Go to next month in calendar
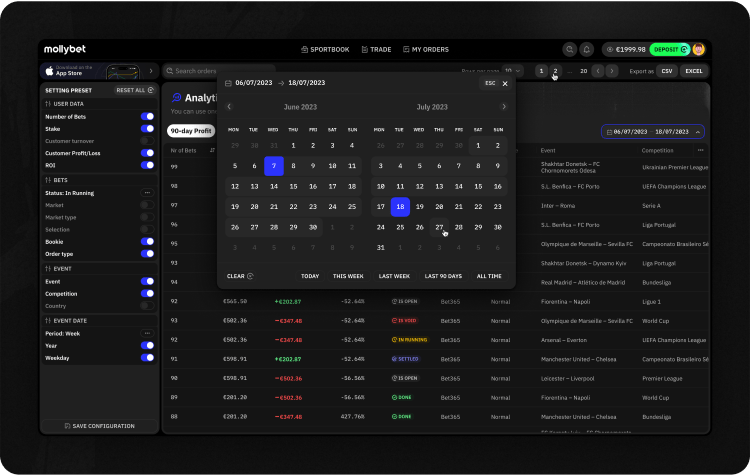 pos(504,106)
